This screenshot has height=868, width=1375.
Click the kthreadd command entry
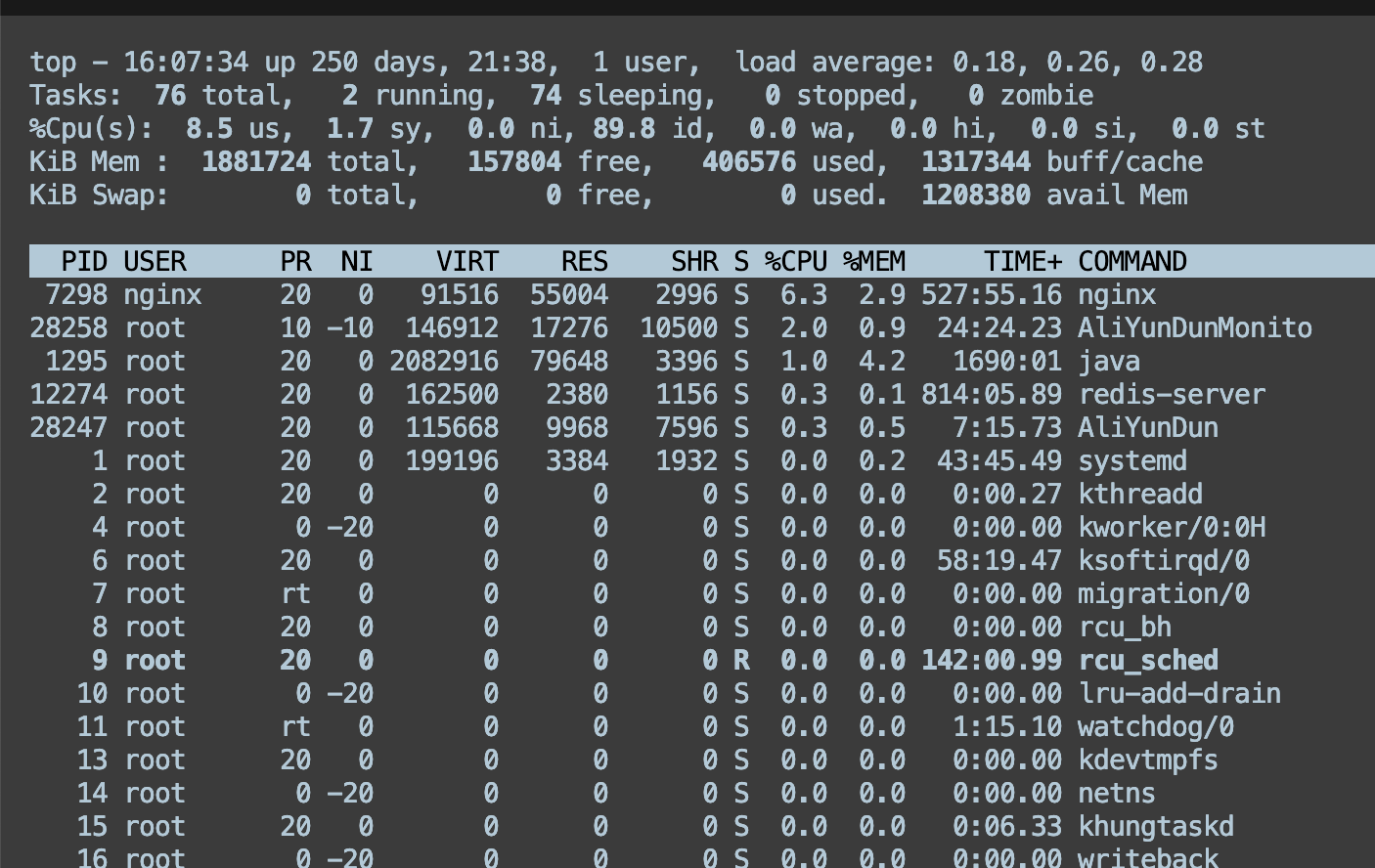pos(1140,495)
